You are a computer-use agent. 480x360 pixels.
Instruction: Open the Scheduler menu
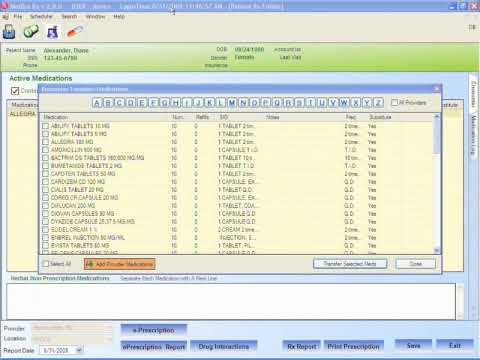click(x=41, y=16)
